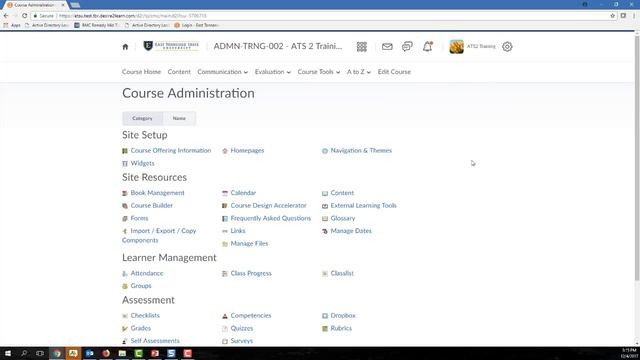
Task: Click East Tennessee State University logo
Action: tap(171, 46)
